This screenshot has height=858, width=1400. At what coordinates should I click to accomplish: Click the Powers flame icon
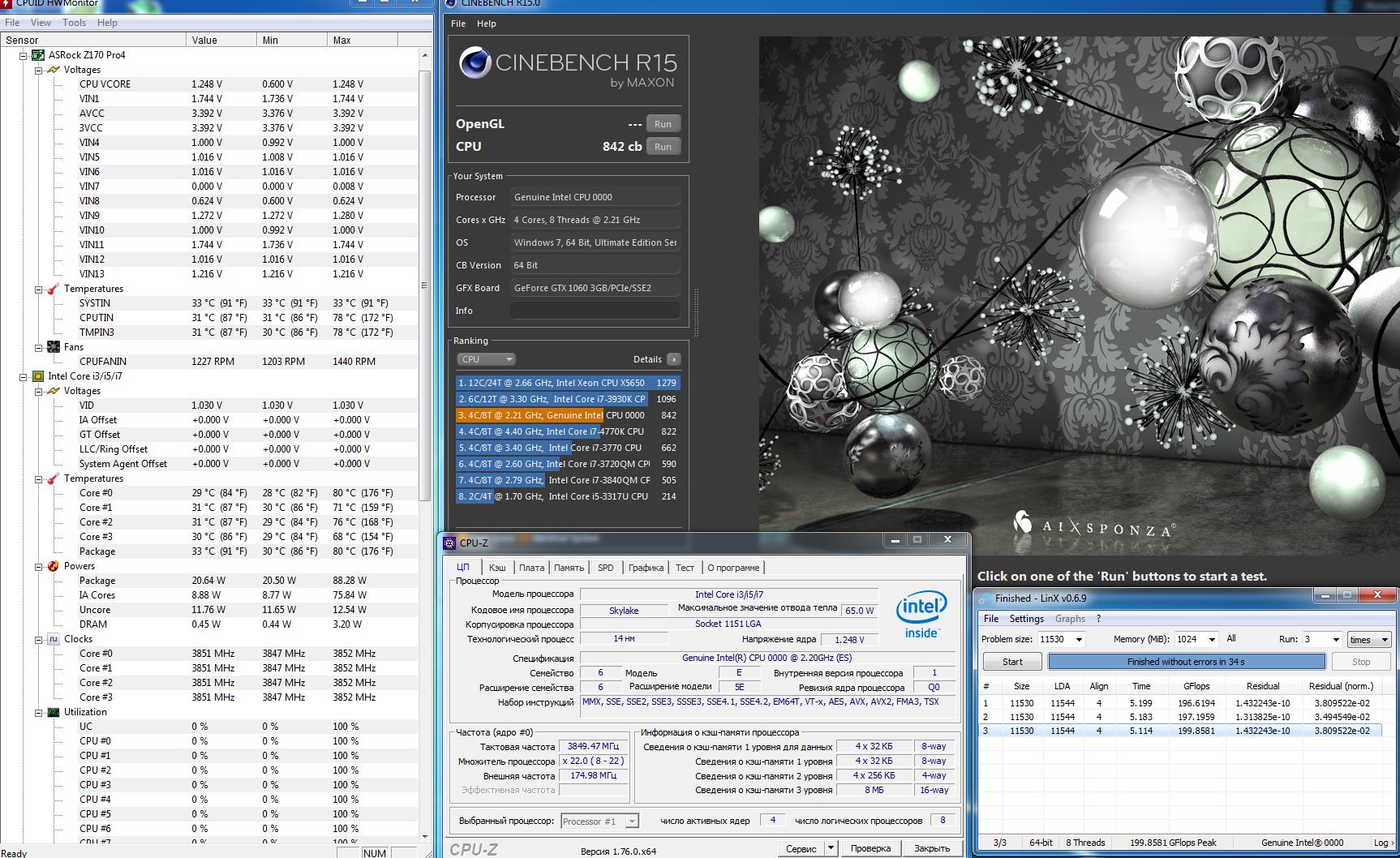click(54, 566)
